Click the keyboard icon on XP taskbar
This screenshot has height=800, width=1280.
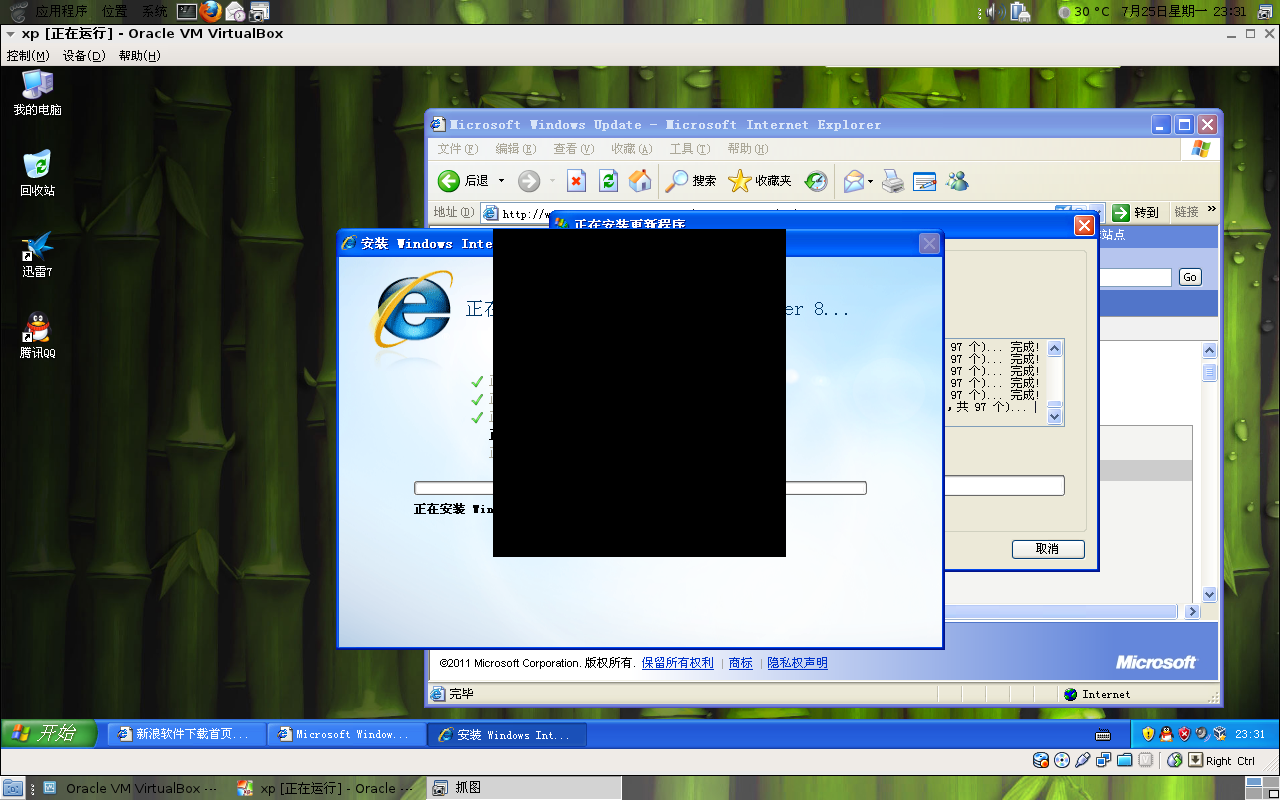point(1103,734)
